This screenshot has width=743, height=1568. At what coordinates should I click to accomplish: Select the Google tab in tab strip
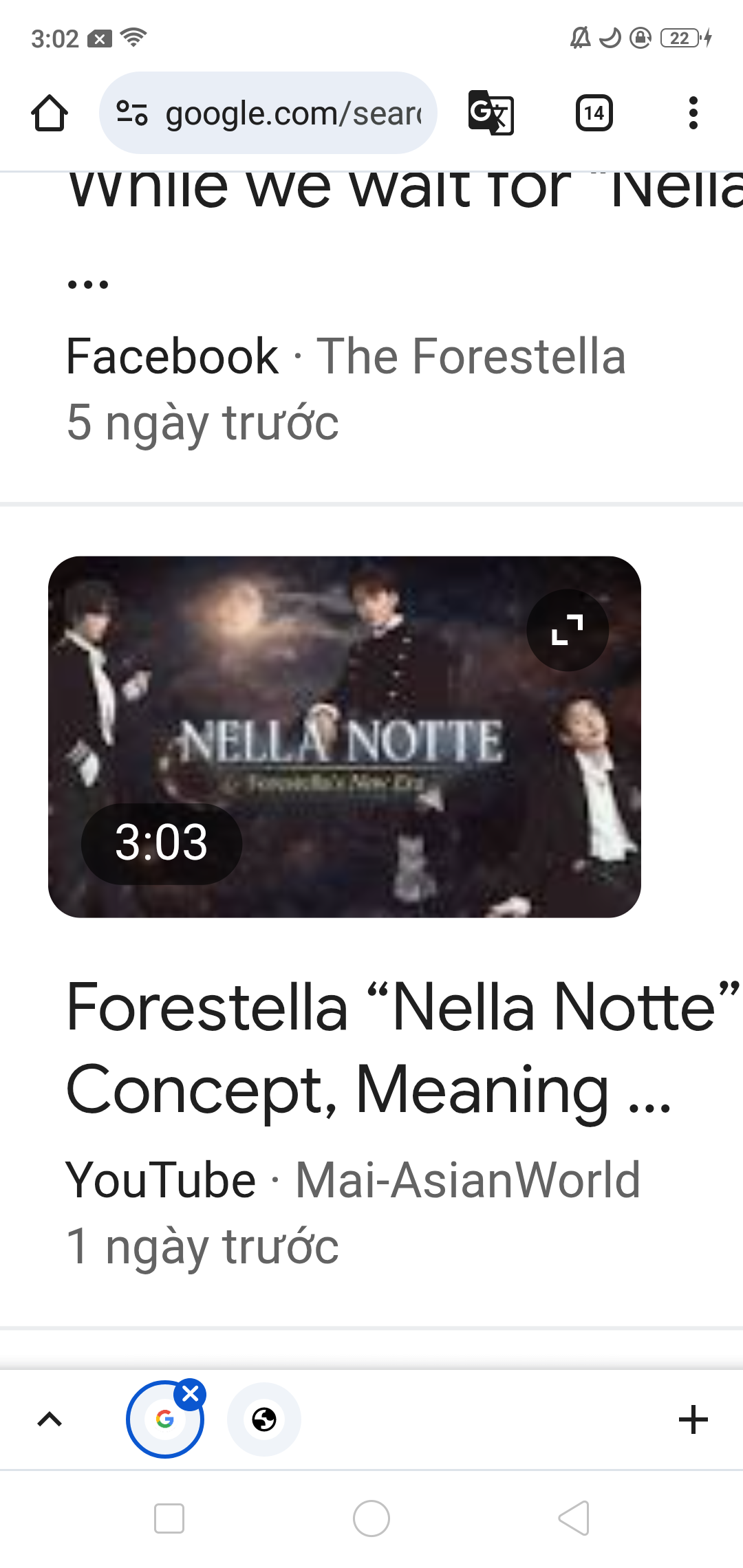[165, 1419]
